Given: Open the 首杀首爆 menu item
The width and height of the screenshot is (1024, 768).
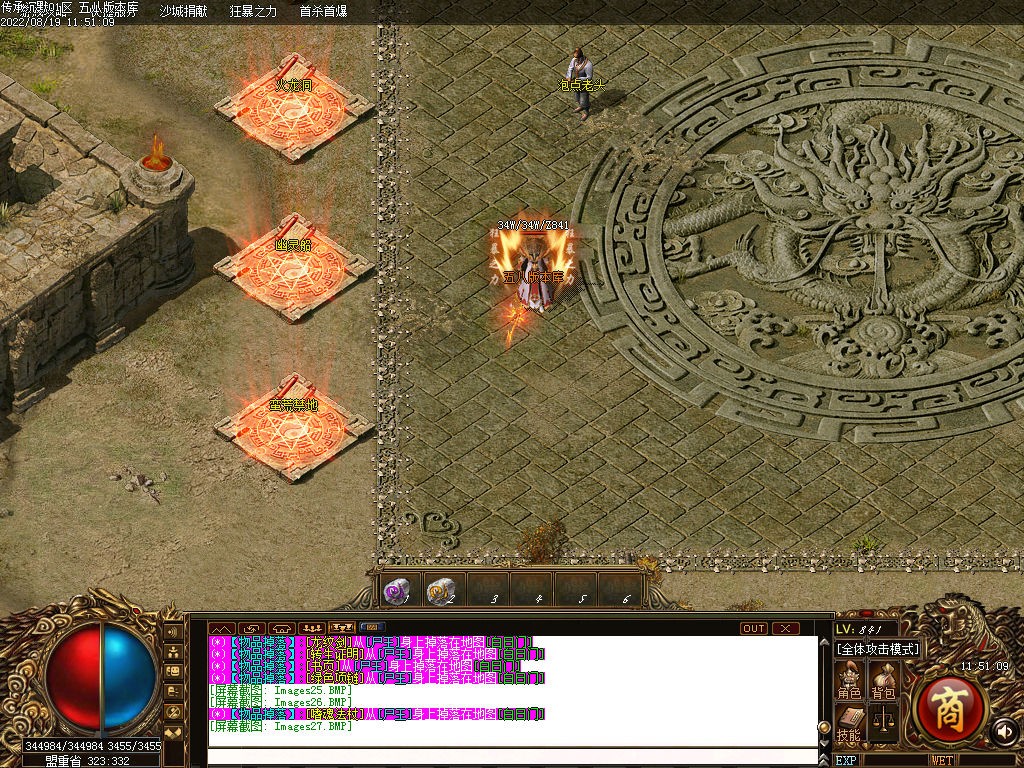Looking at the screenshot, I should point(323,11).
